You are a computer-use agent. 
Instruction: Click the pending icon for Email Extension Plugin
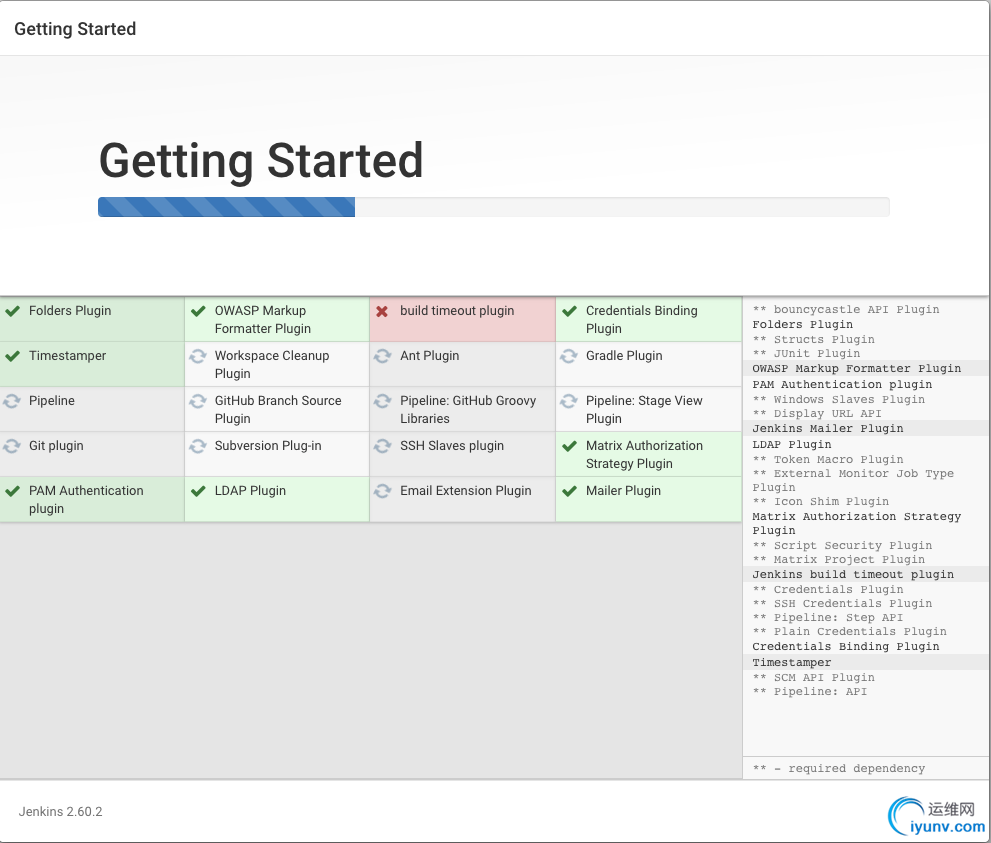382,490
